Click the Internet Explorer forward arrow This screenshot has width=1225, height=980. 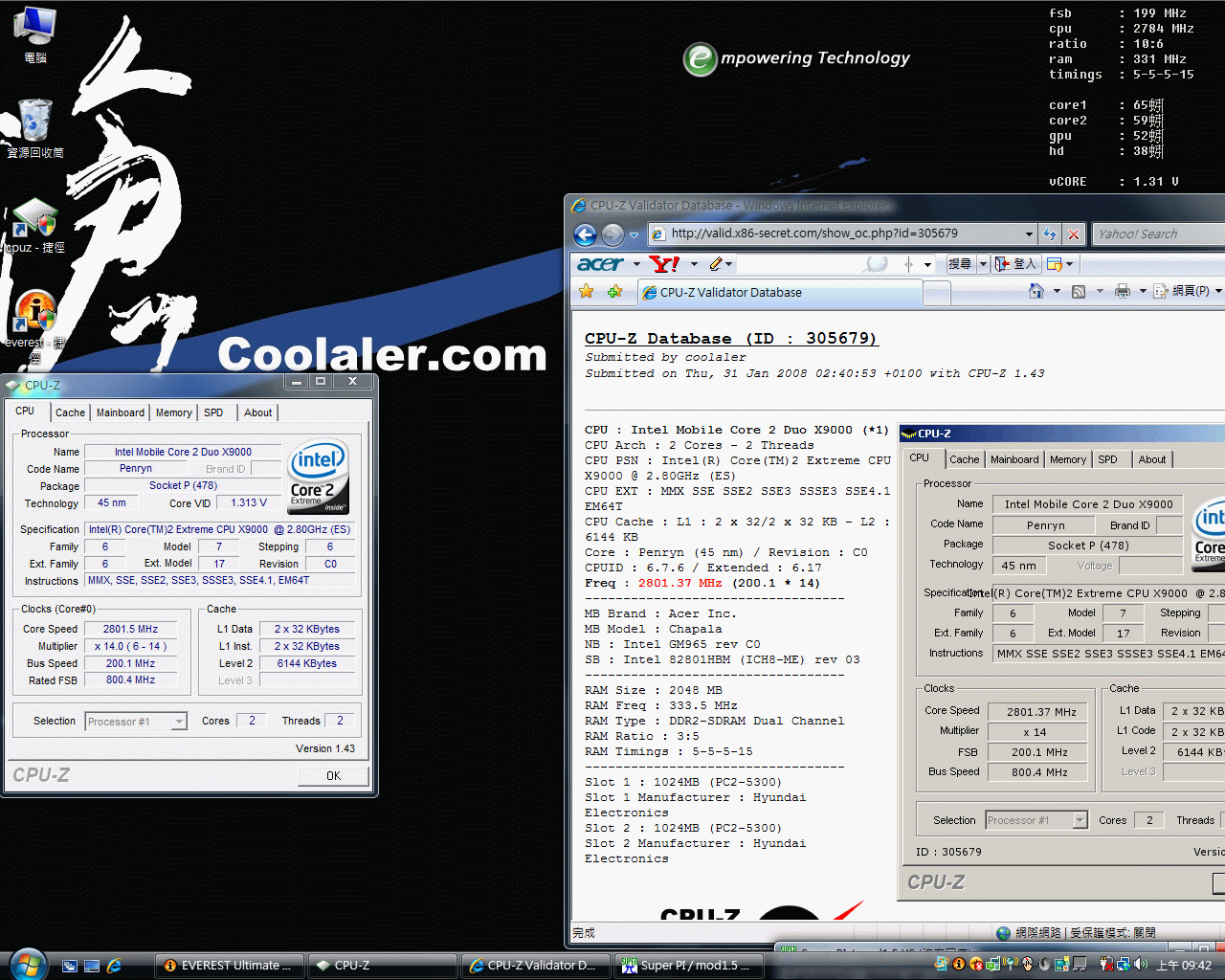click(x=613, y=234)
